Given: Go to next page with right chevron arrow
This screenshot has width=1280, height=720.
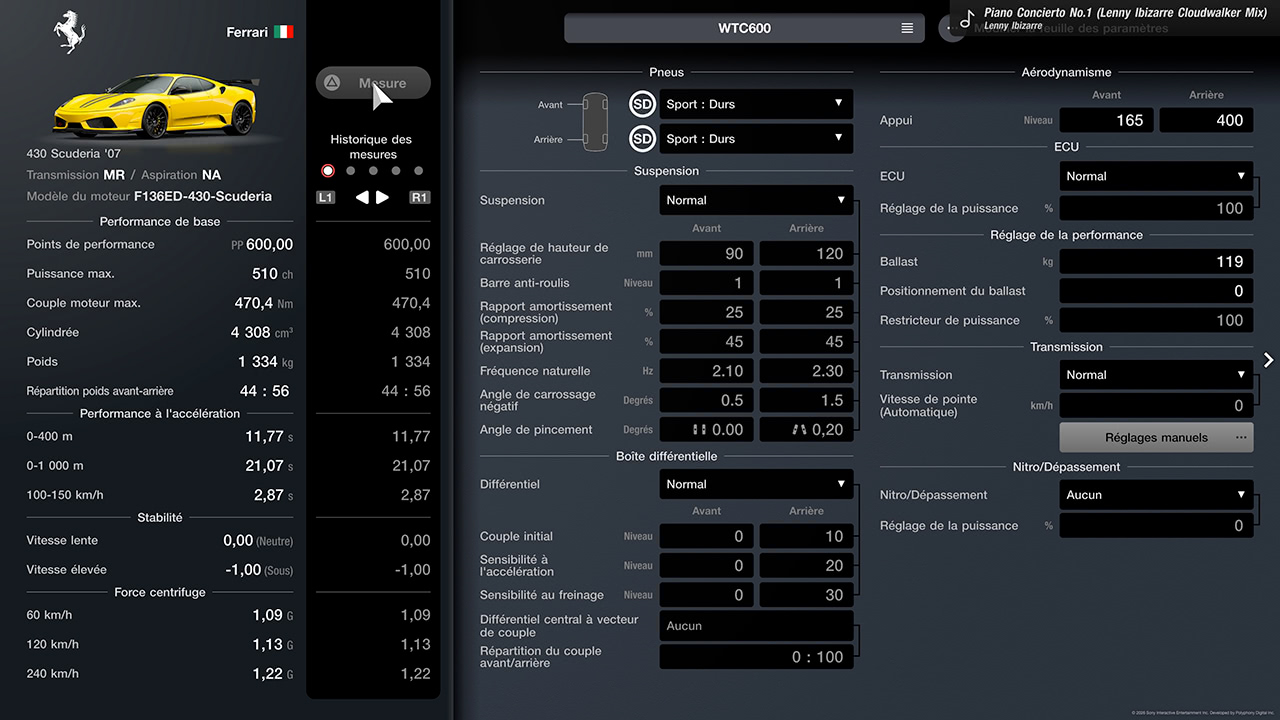Looking at the screenshot, I should 1268,360.
